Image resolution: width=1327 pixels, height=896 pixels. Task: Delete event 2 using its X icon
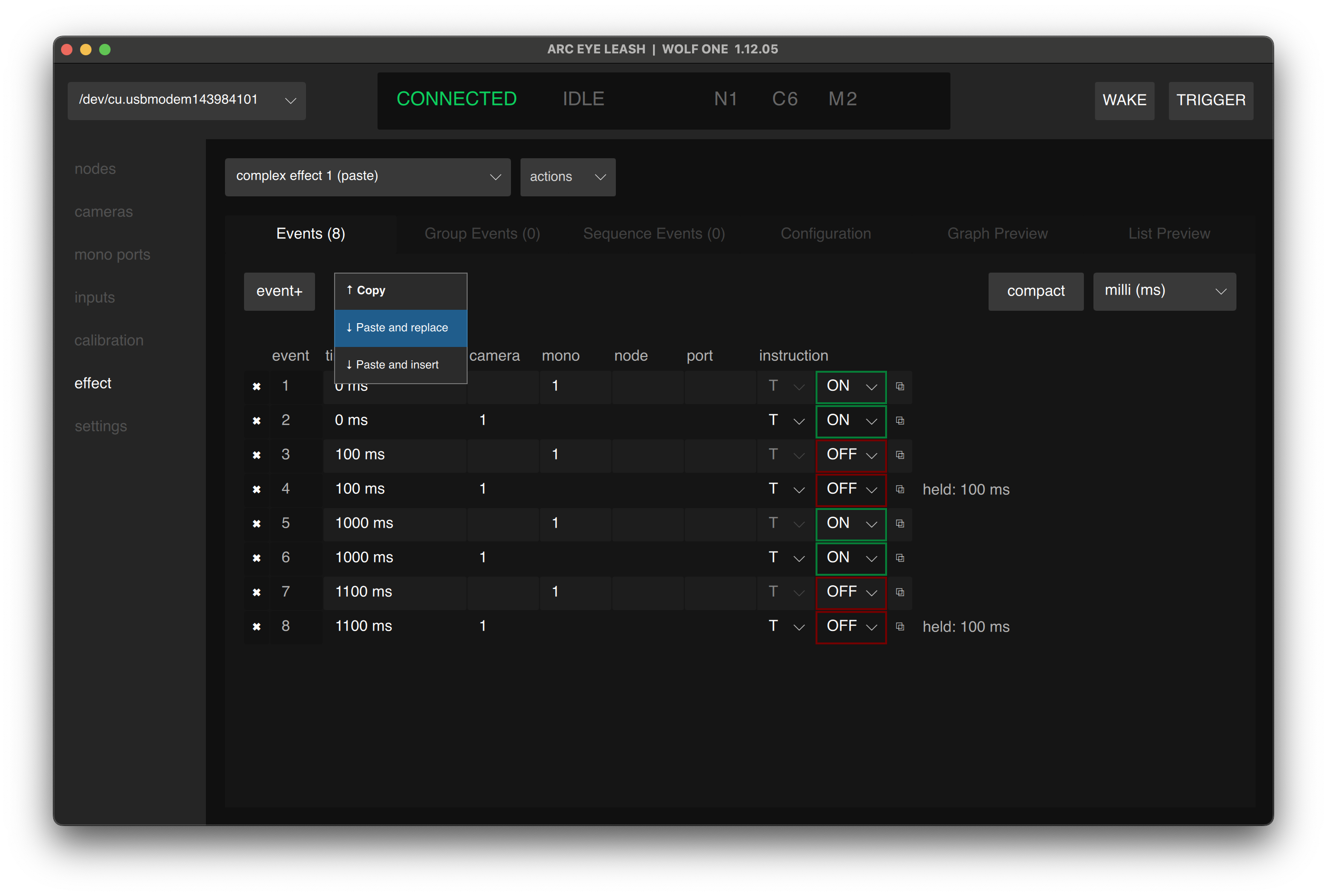coord(256,421)
